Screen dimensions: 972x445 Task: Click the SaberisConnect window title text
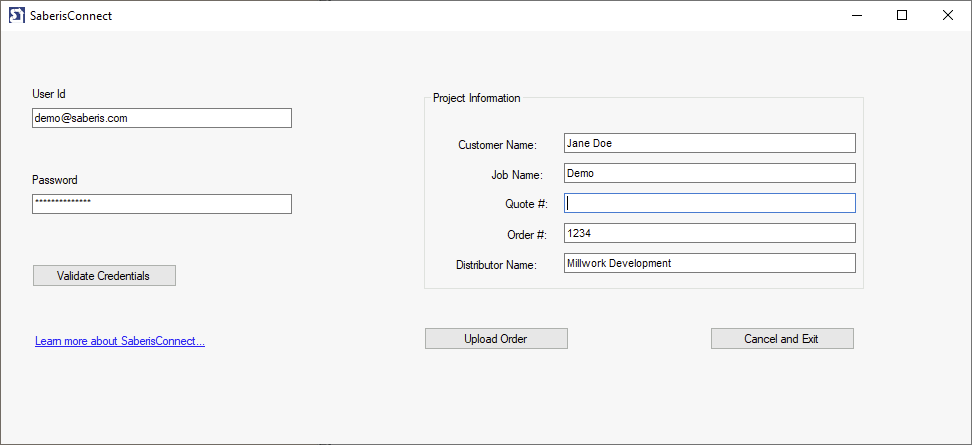(71, 16)
